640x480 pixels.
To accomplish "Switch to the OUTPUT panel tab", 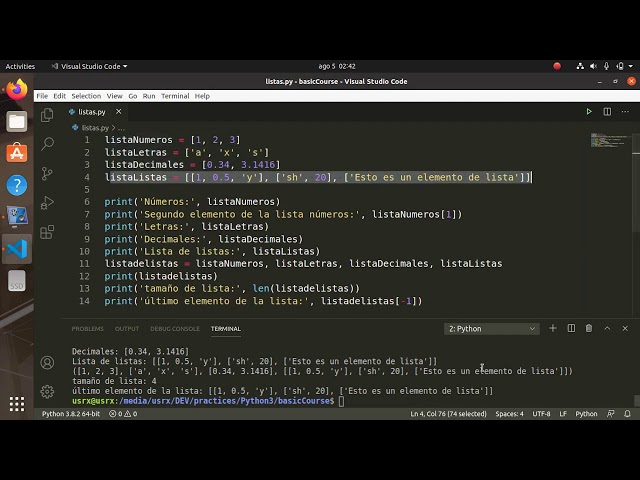I will point(127,329).
